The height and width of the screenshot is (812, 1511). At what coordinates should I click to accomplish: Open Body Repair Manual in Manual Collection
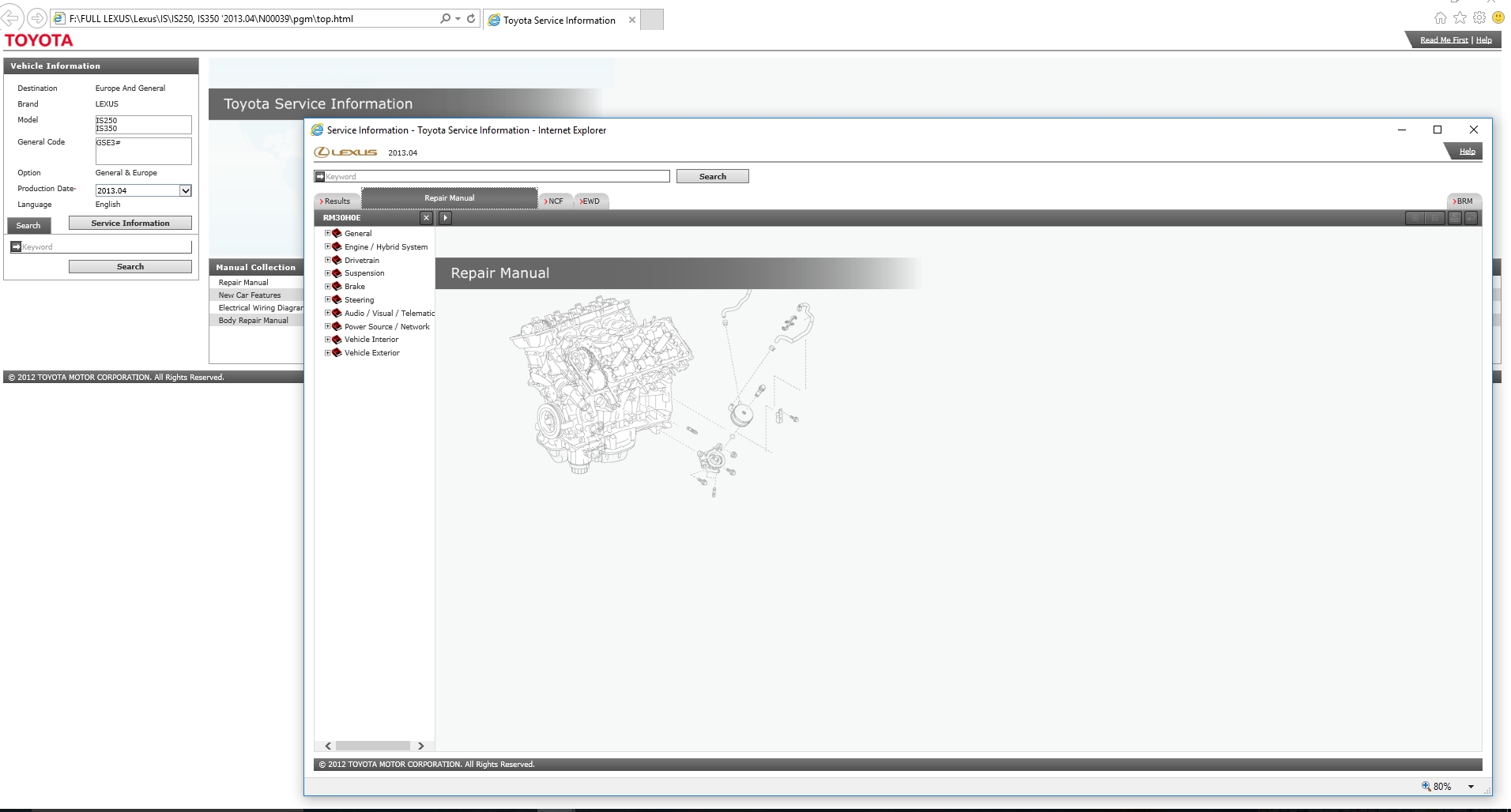[254, 321]
